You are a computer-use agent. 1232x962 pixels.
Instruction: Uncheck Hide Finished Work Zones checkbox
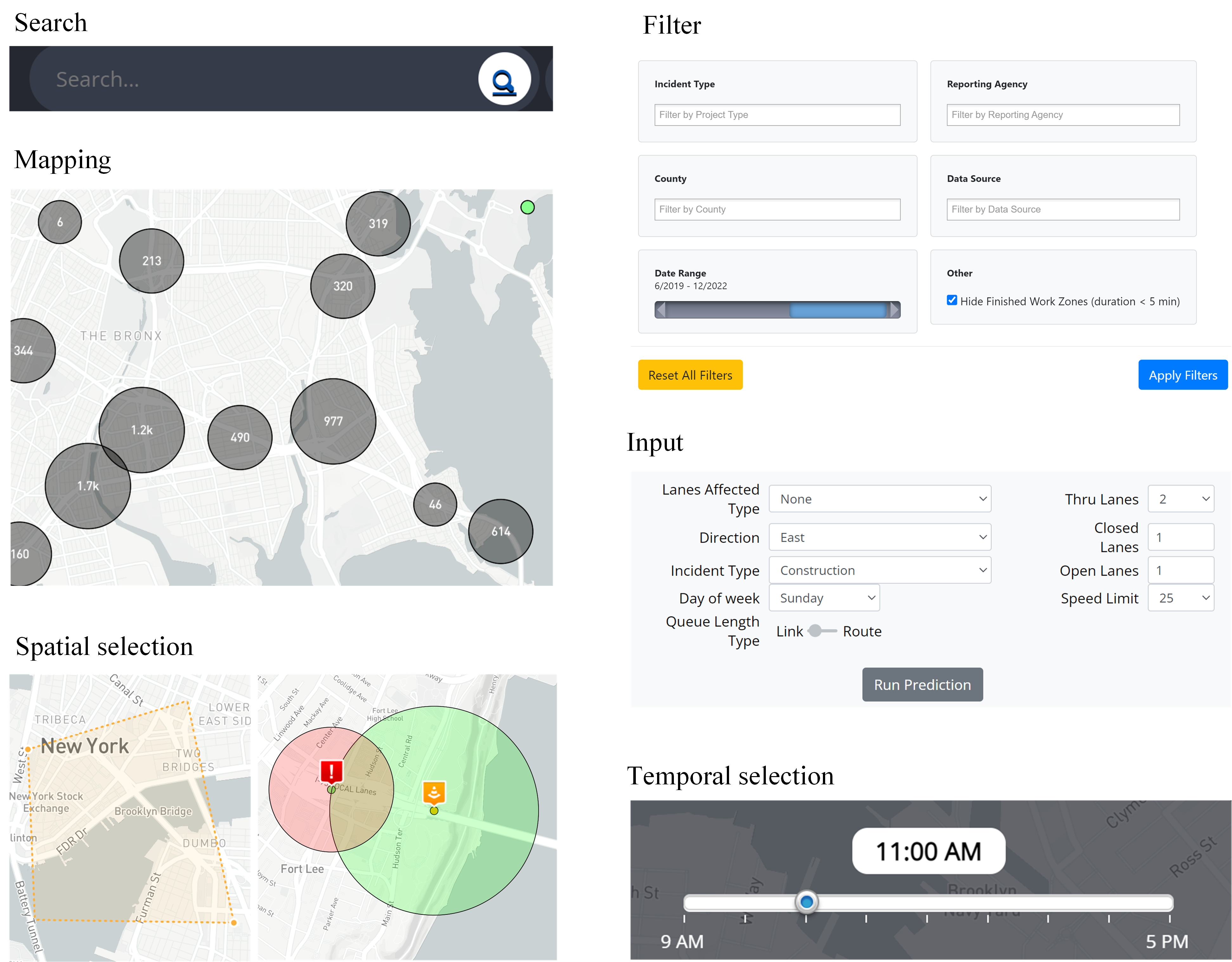pos(952,301)
